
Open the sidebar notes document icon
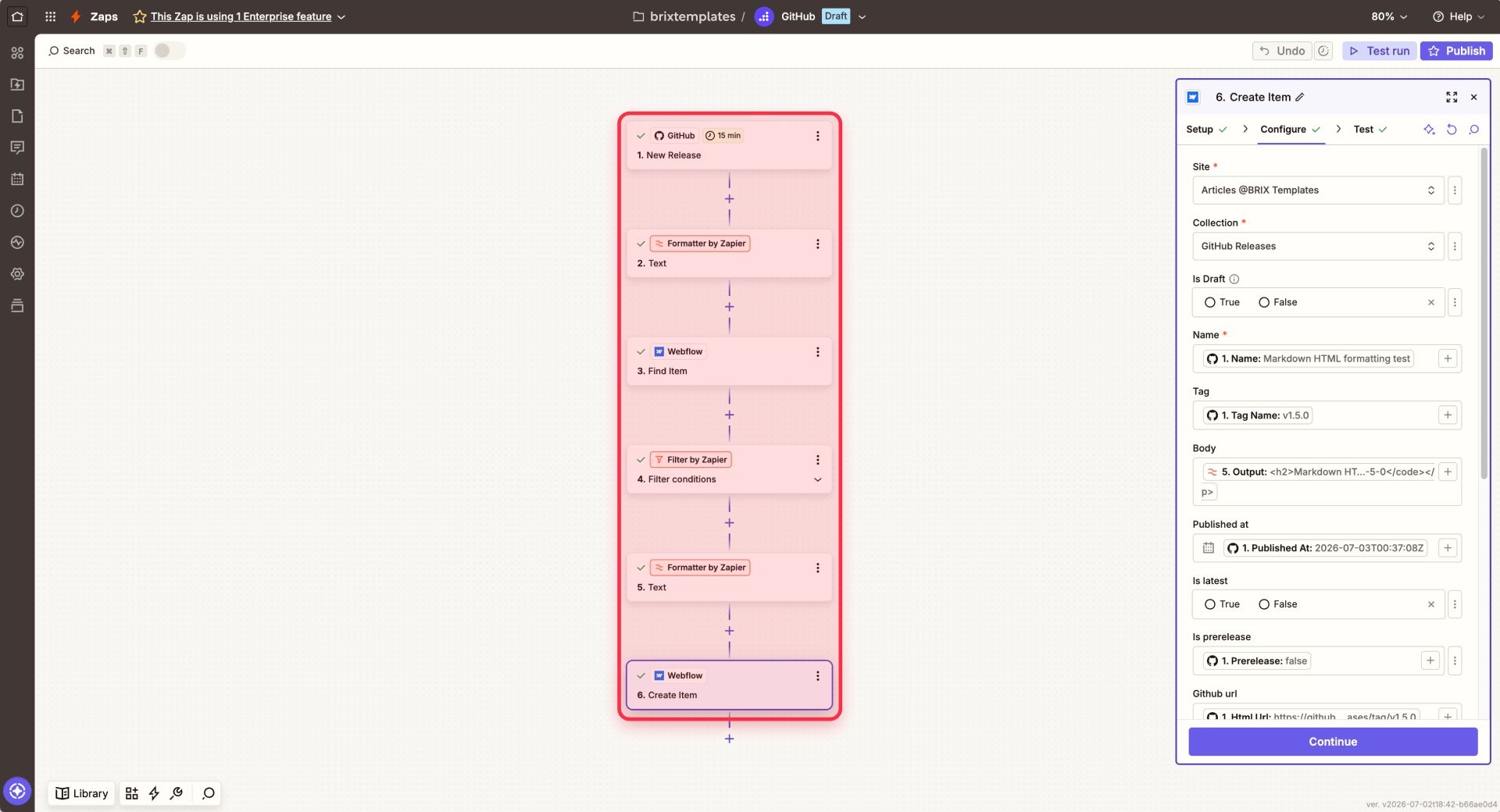tap(17, 116)
